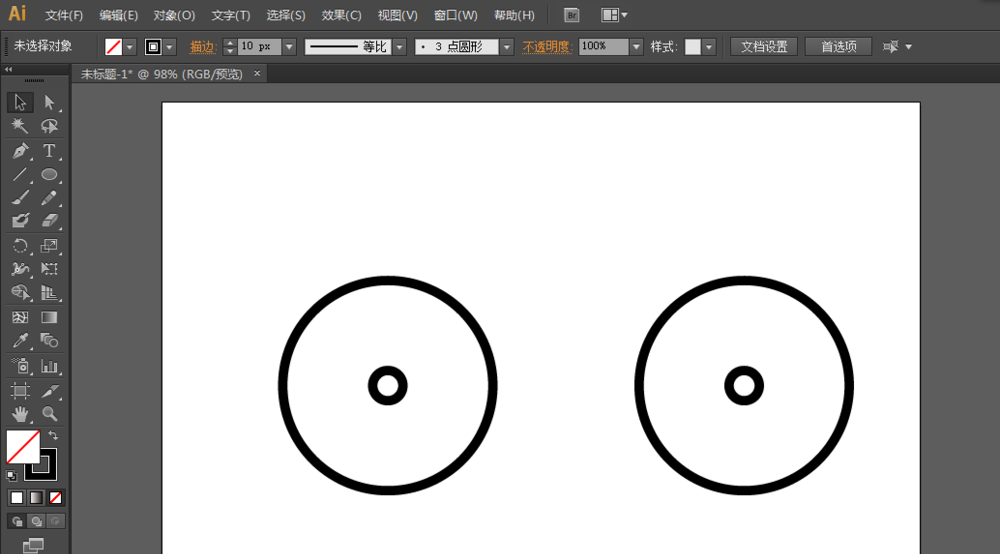Screen dimensions: 1000x554
Task: Switch to Gradient paint mode button
Action: click(x=36, y=497)
